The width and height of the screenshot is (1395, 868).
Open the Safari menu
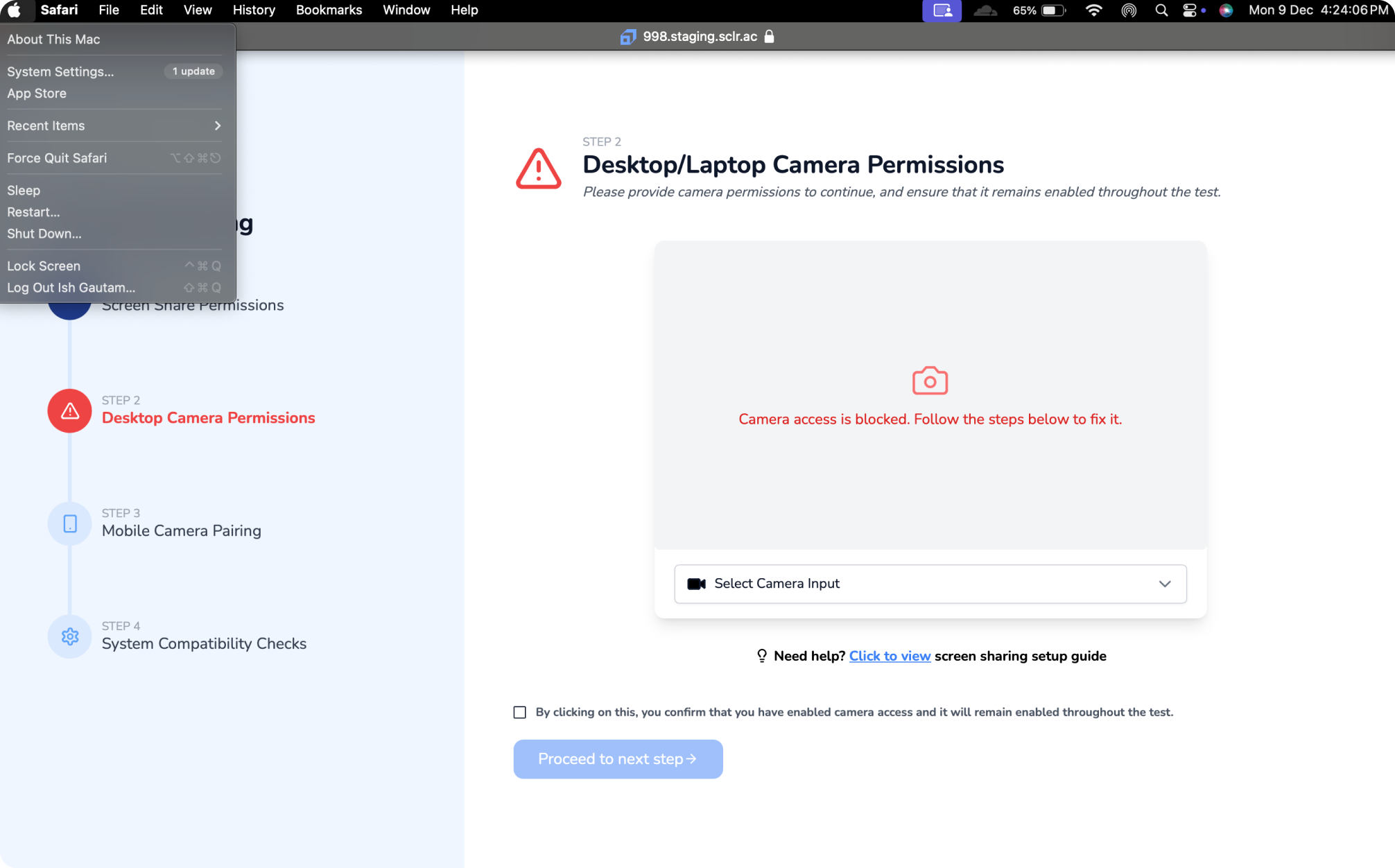pos(59,10)
